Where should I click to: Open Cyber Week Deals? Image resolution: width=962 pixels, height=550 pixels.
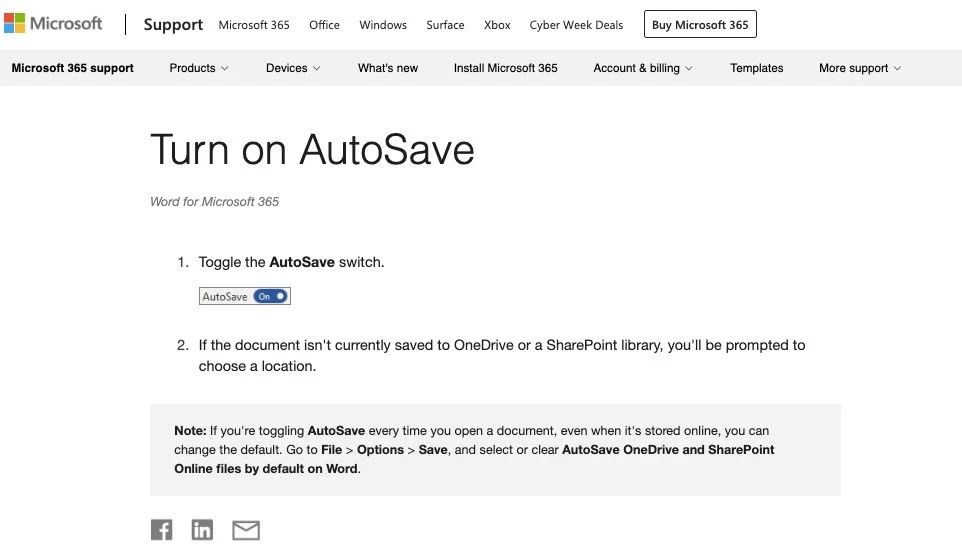(x=576, y=25)
